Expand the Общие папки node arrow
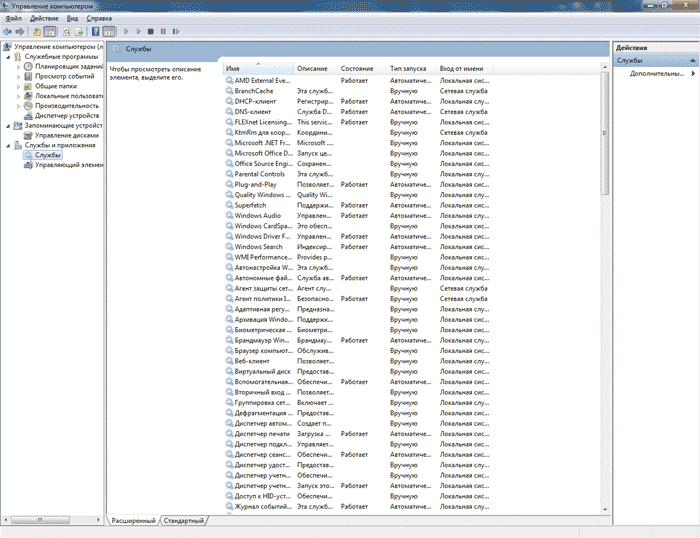The width and height of the screenshot is (700, 538). (x=18, y=87)
